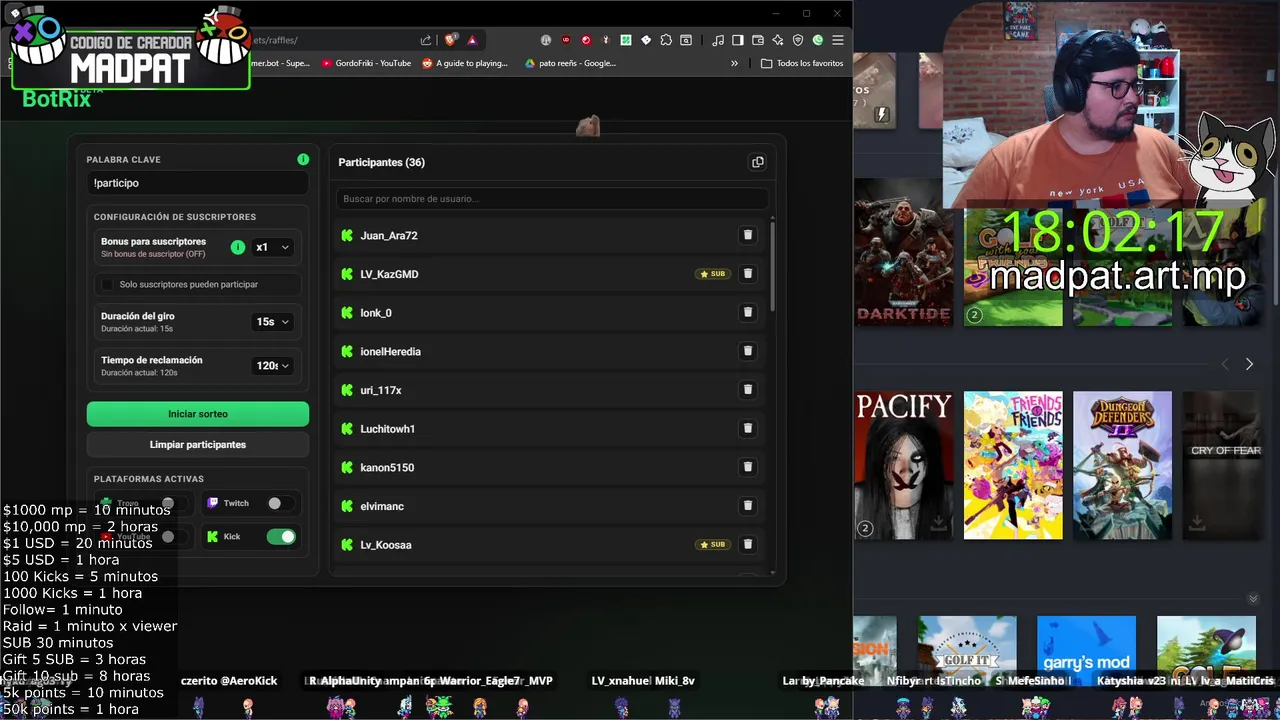
Task: Open the browser extensions puzzle icon
Action: [666, 40]
